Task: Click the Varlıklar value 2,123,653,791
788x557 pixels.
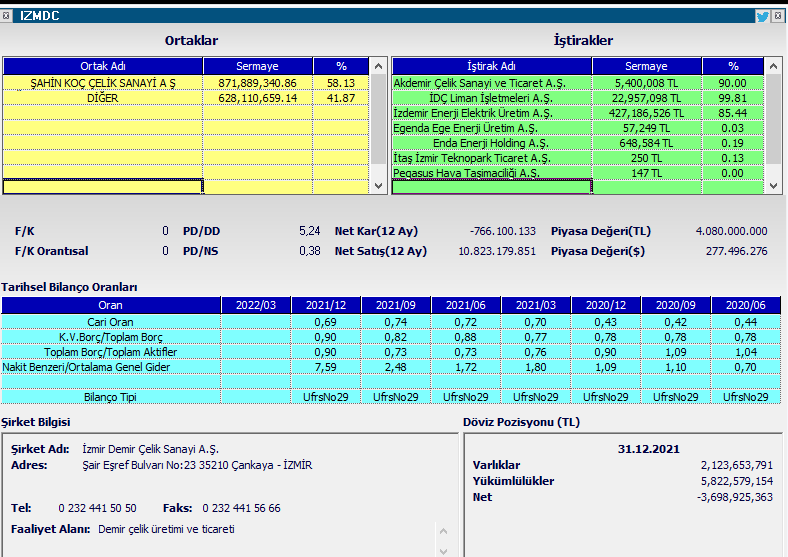Action: [x=737, y=465]
